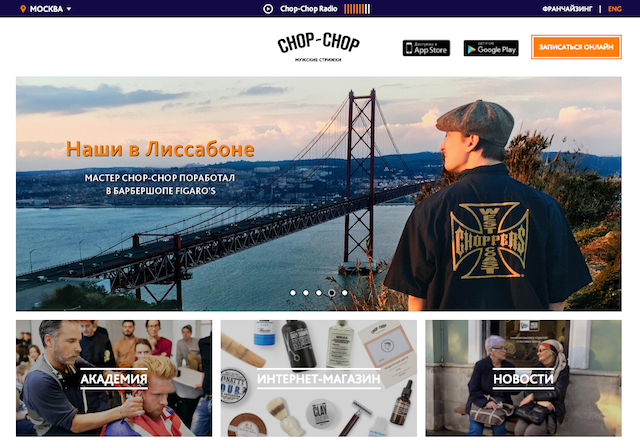Click the Записаться онлайн button
The width and height of the screenshot is (640, 448).
click(x=576, y=47)
